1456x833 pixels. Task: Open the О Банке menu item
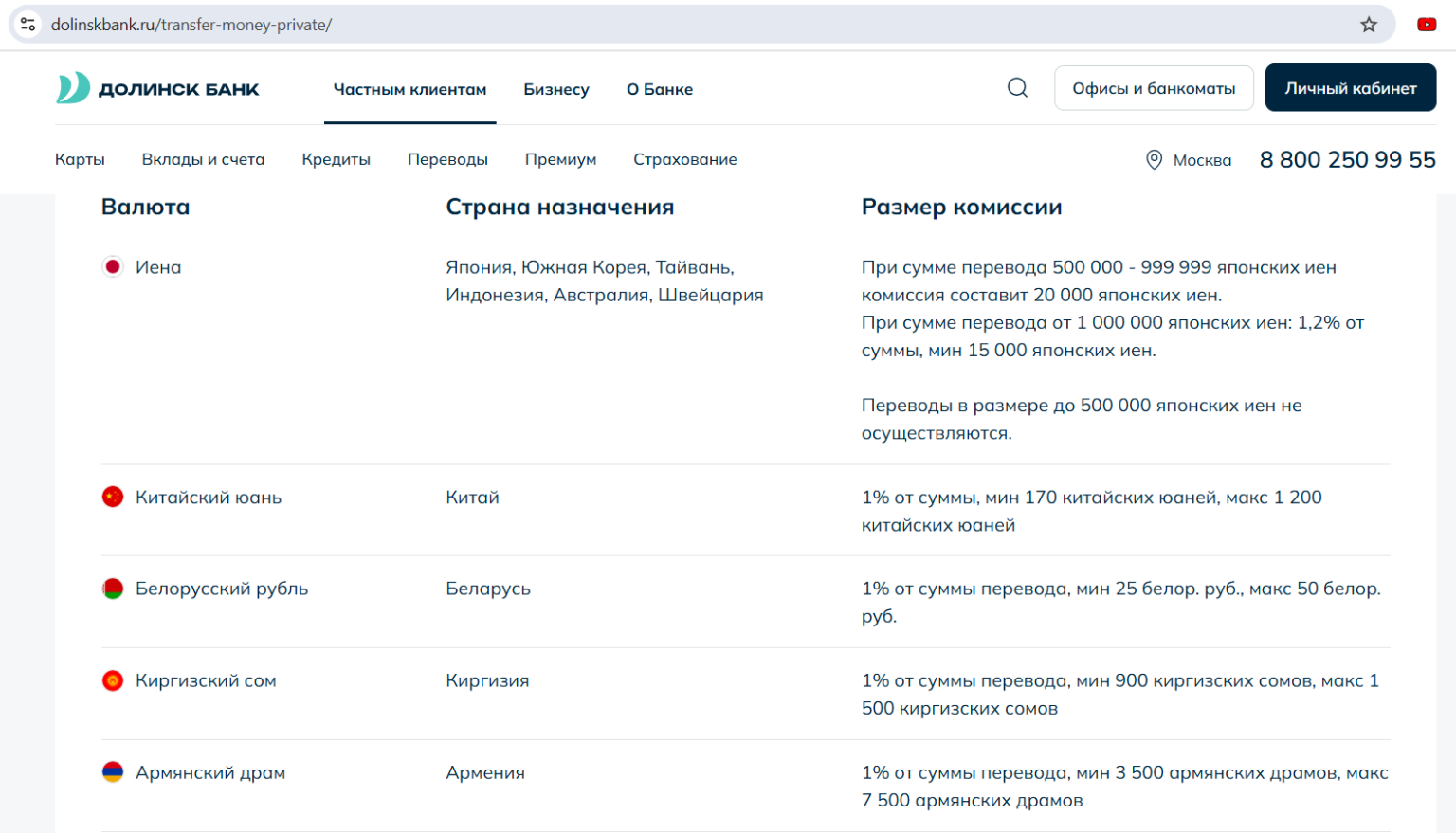(660, 89)
